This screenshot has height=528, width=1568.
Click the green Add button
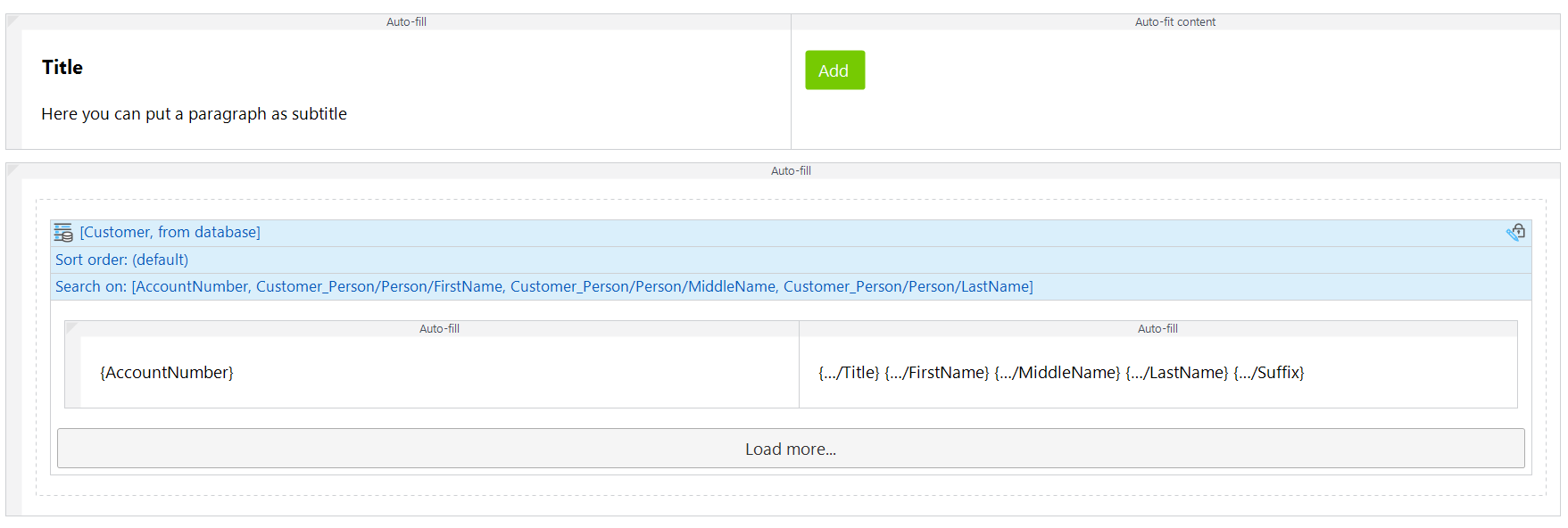pos(834,70)
